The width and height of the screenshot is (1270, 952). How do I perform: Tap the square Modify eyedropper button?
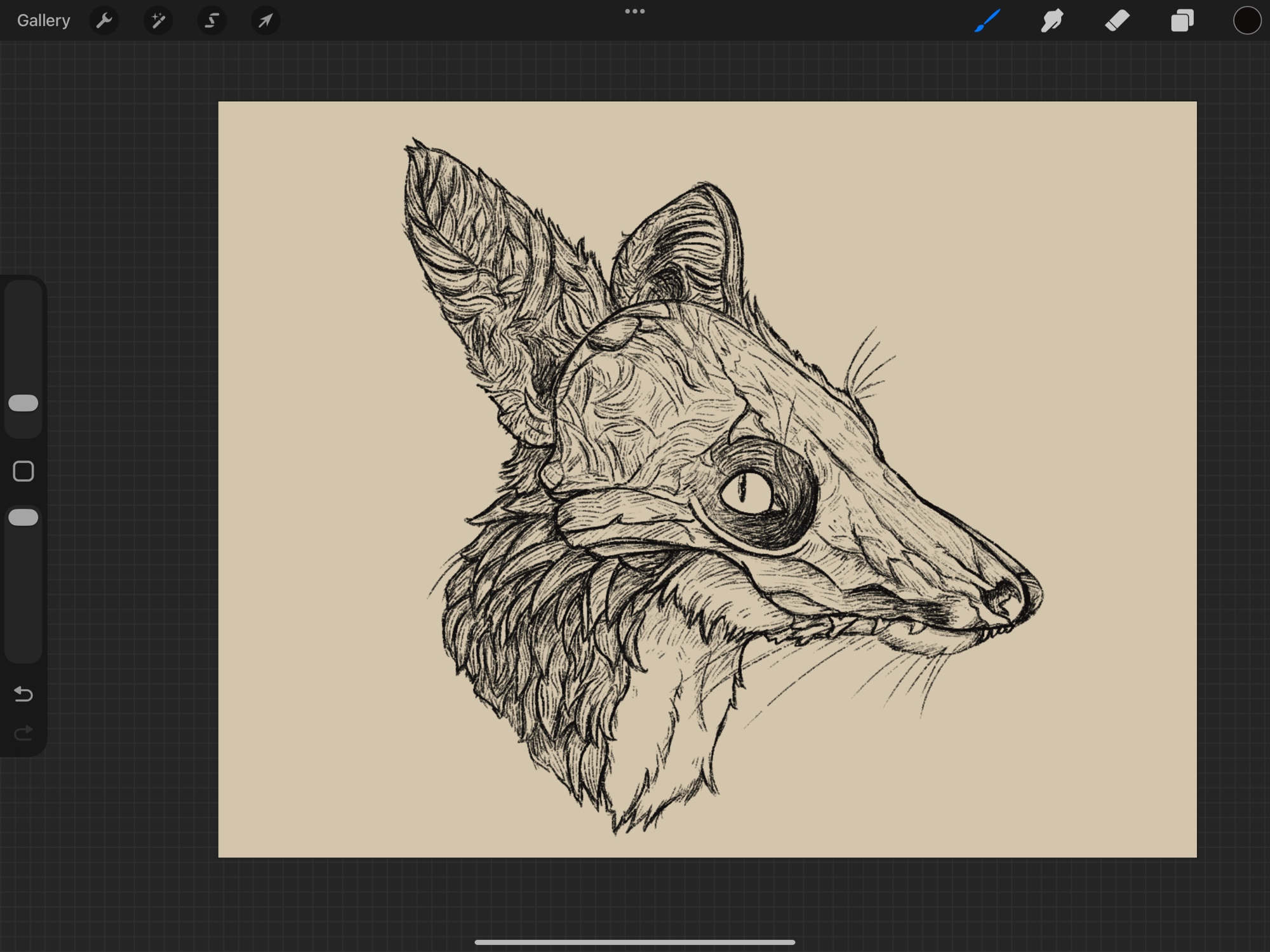click(x=23, y=471)
